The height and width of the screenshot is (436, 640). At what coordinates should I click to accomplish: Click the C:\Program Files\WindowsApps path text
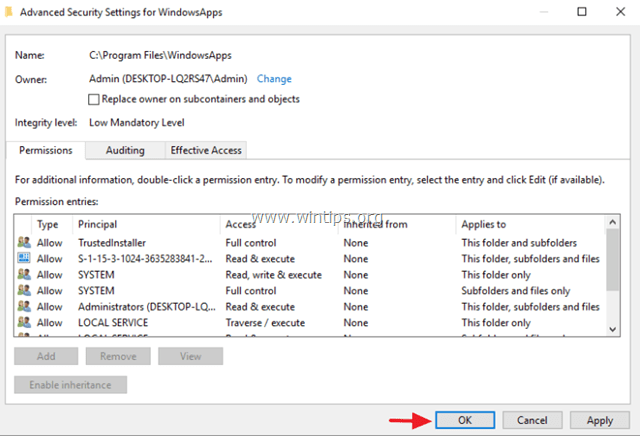click(x=160, y=55)
